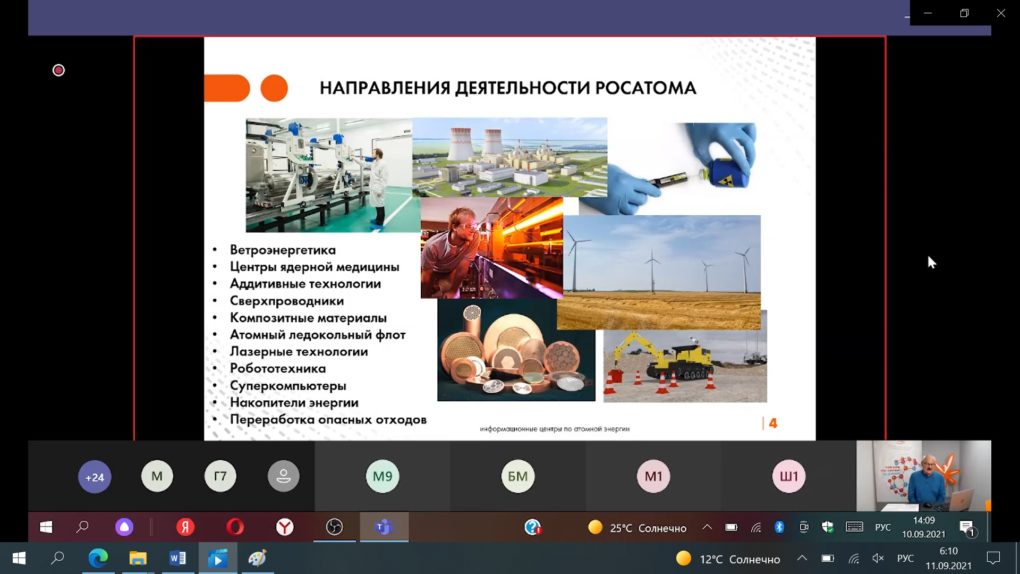Open OBS Studio in the recorded taskbar

coord(334,527)
